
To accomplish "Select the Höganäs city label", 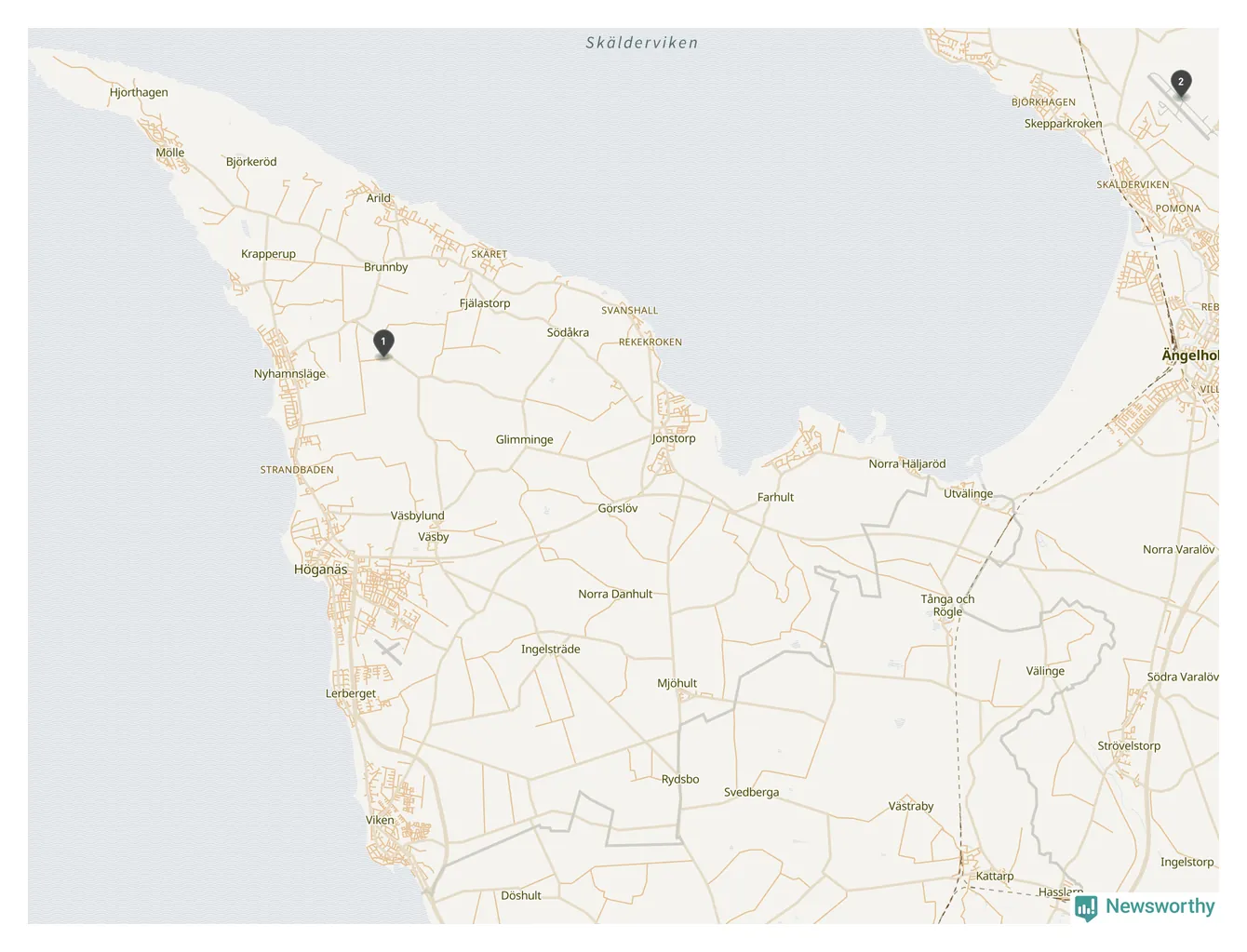I will (320, 570).
